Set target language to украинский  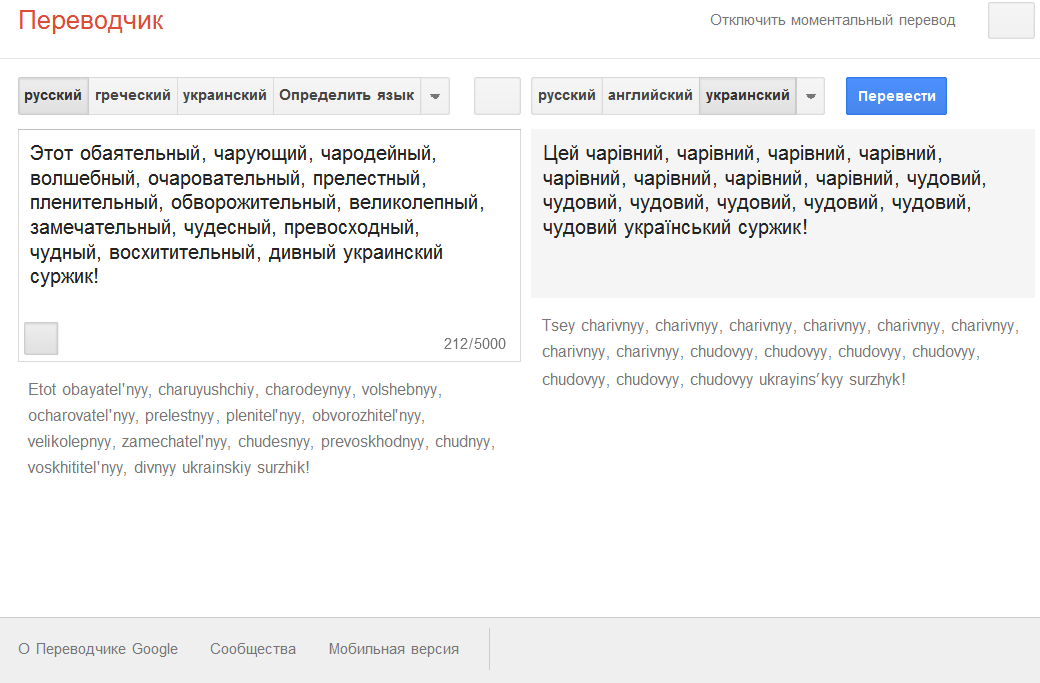click(x=748, y=96)
